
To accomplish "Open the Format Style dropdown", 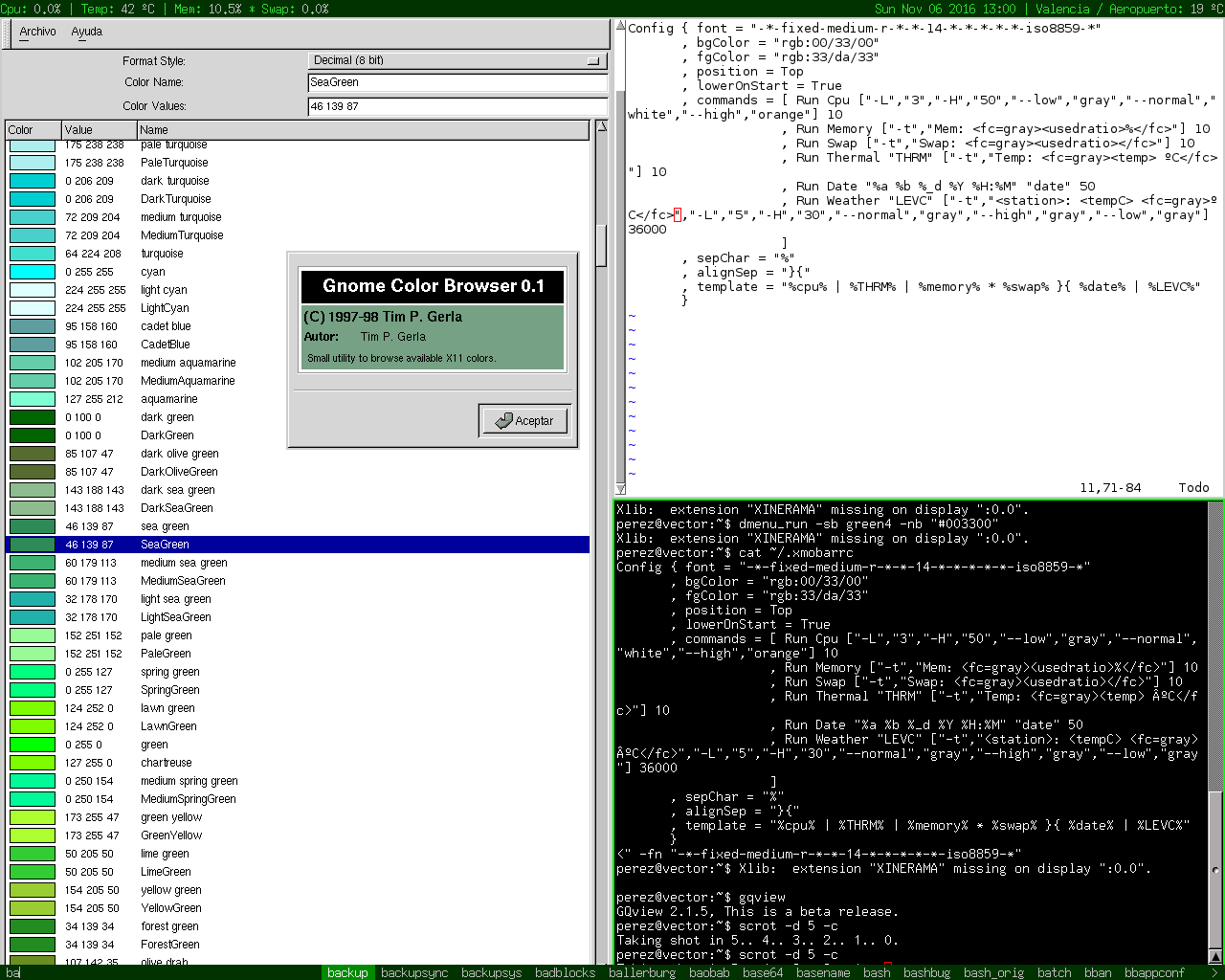I will click(x=457, y=60).
